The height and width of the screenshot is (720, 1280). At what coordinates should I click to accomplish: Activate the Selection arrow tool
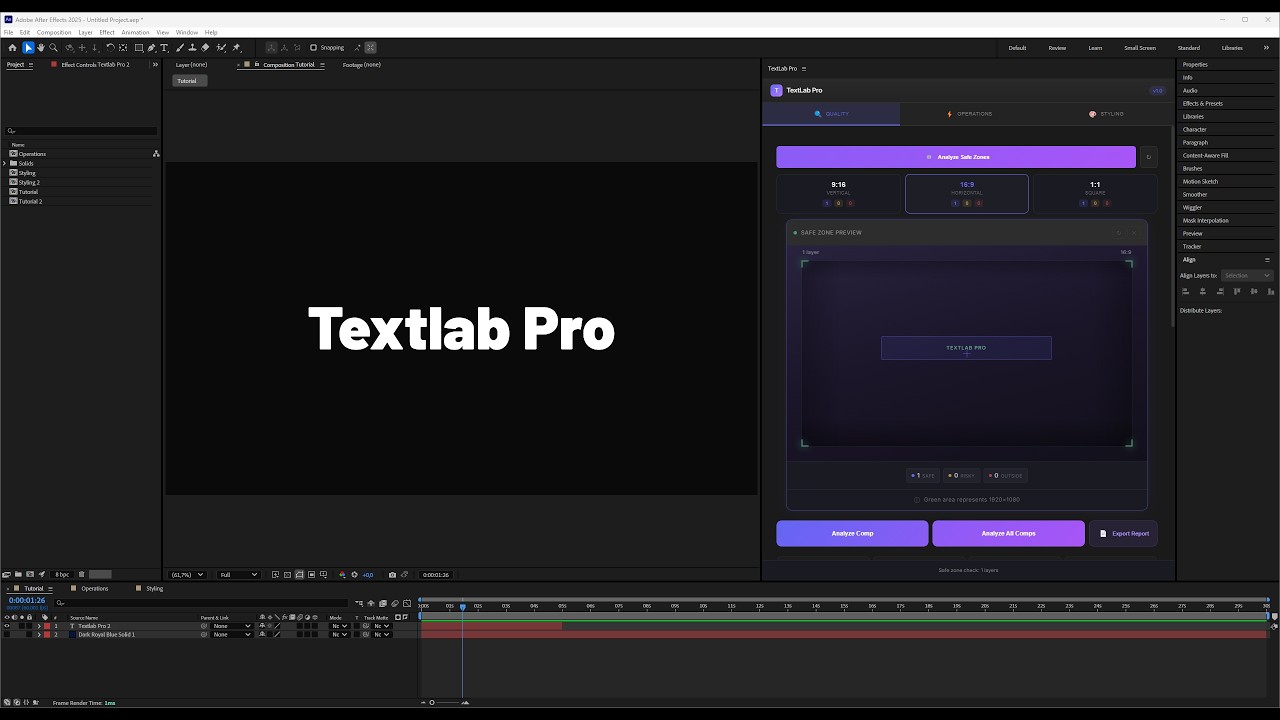click(28, 48)
